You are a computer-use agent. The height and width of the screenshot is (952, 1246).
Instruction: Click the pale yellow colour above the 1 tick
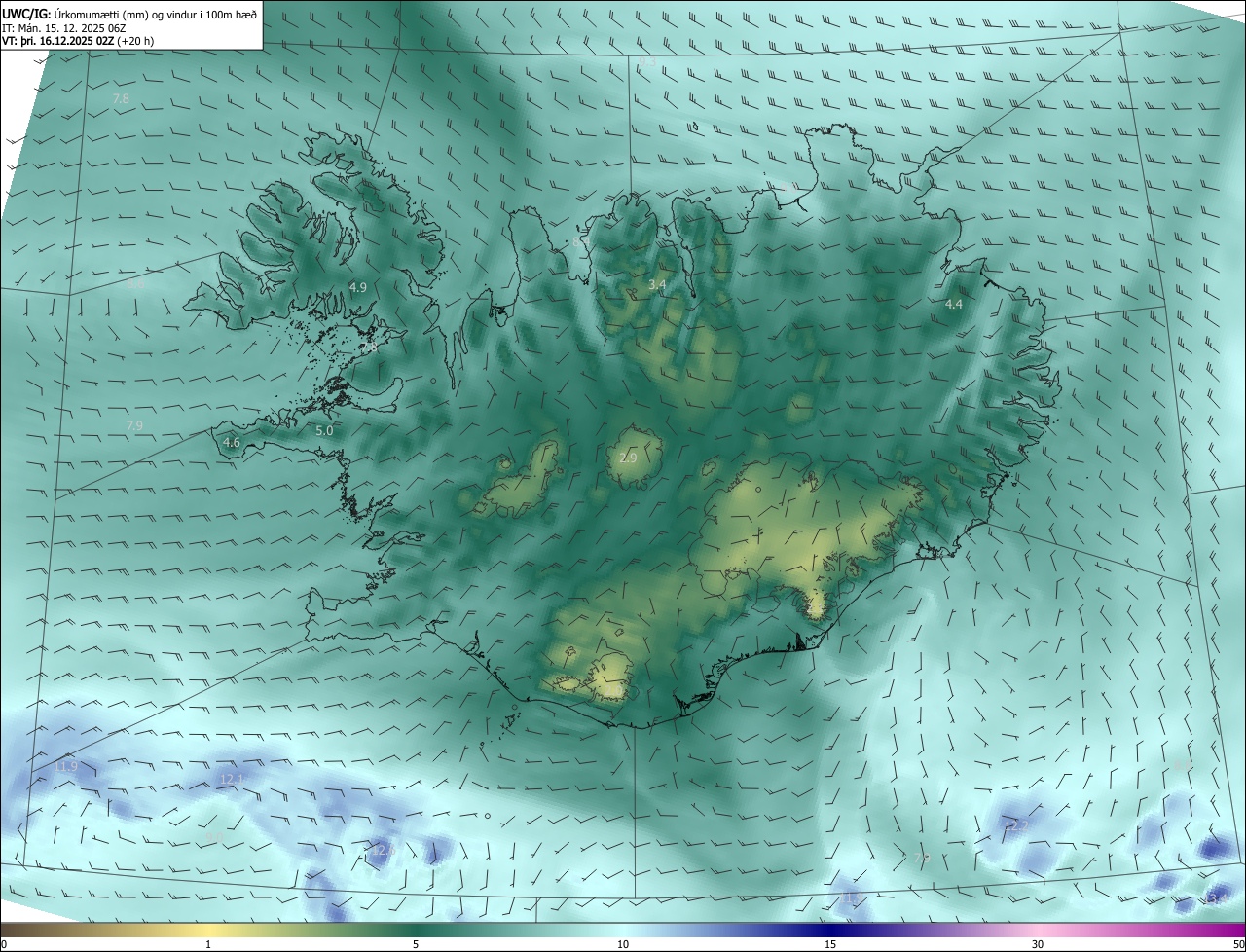[x=208, y=930]
